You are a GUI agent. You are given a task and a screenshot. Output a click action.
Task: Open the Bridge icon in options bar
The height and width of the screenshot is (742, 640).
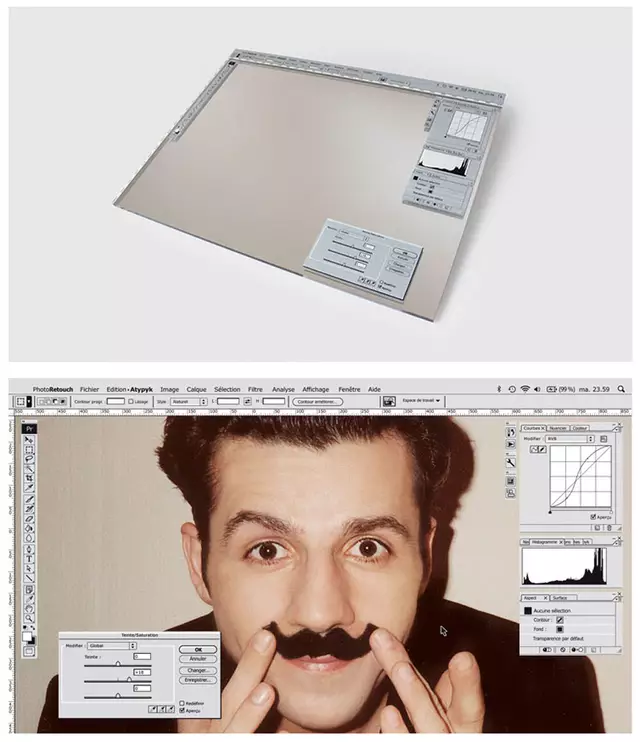pos(389,401)
